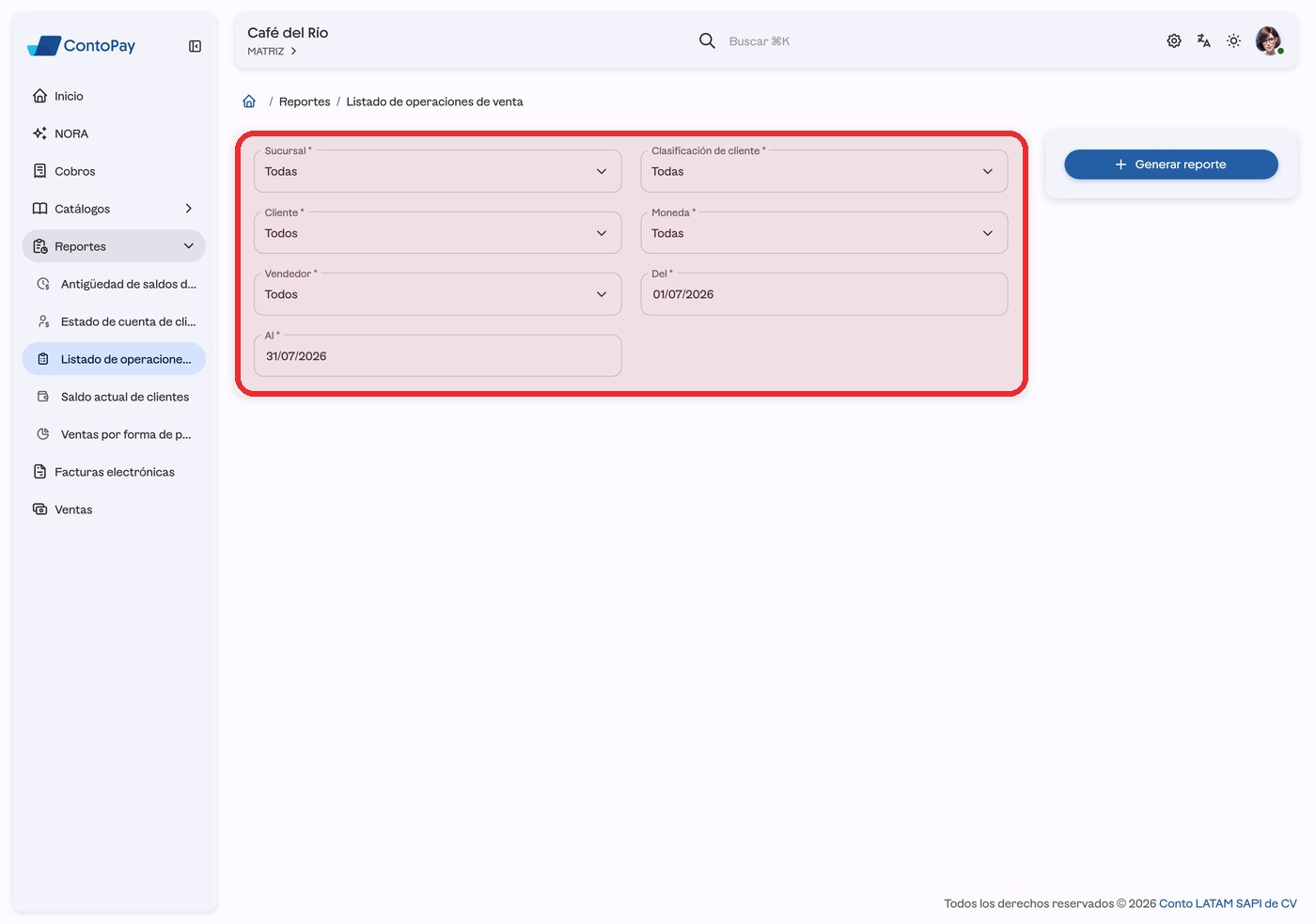Open settings gear icon

click(x=1174, y=40)
